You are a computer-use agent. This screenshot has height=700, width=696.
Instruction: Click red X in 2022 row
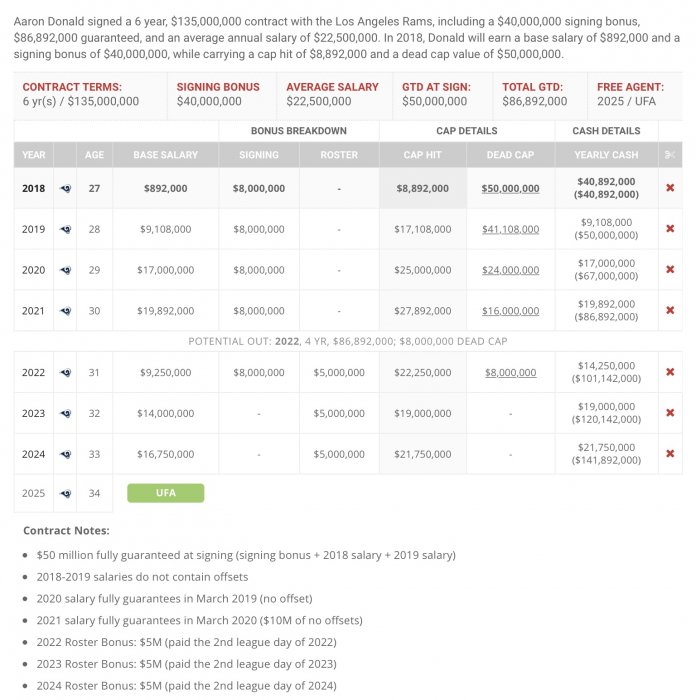coord(670,372)
